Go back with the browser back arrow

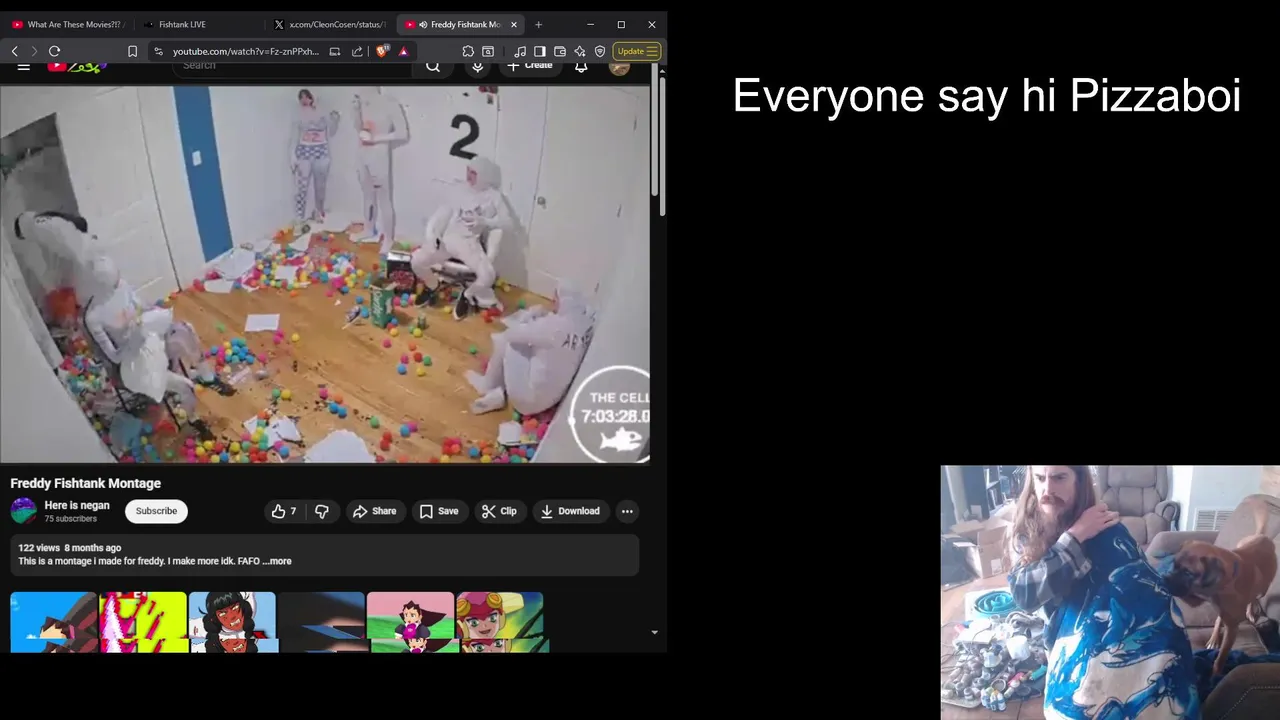coord(14,51)
